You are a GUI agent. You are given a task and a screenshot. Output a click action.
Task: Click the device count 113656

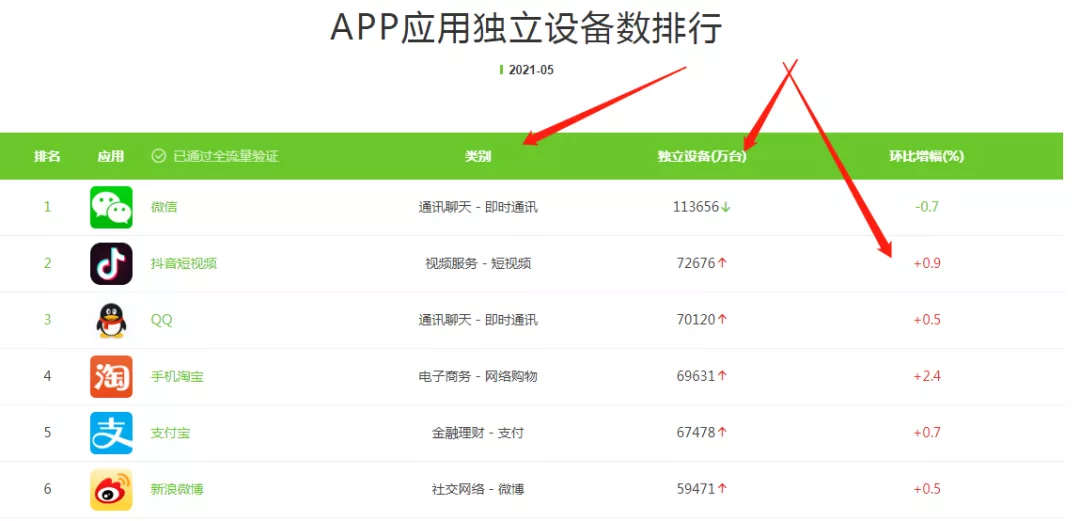(x=696, y=207)
